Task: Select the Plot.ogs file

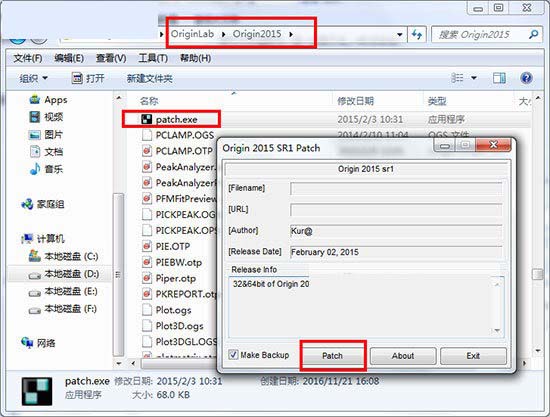Action: pyautogui.click(x=173, y=310)
